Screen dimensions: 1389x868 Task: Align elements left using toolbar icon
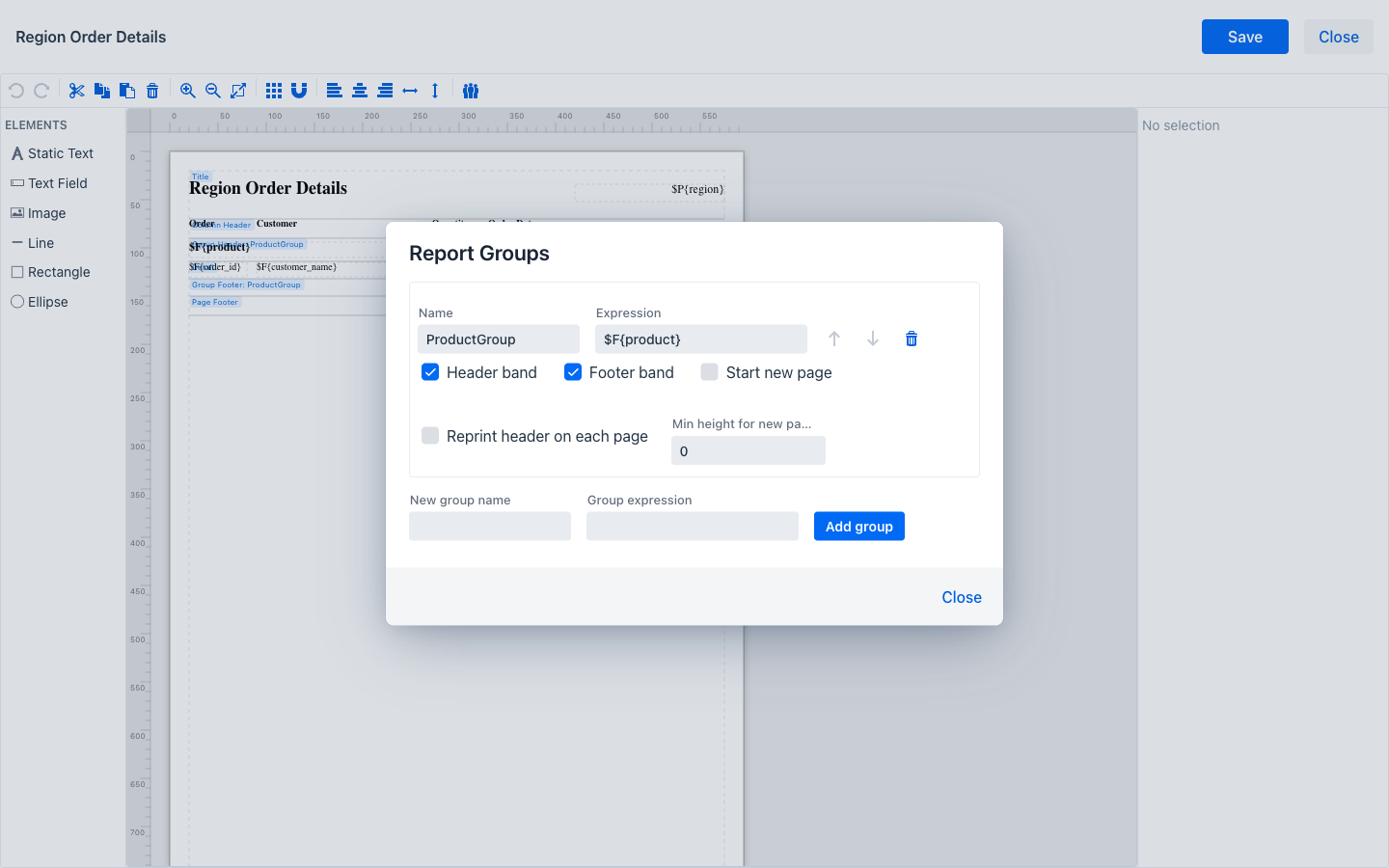335,91
